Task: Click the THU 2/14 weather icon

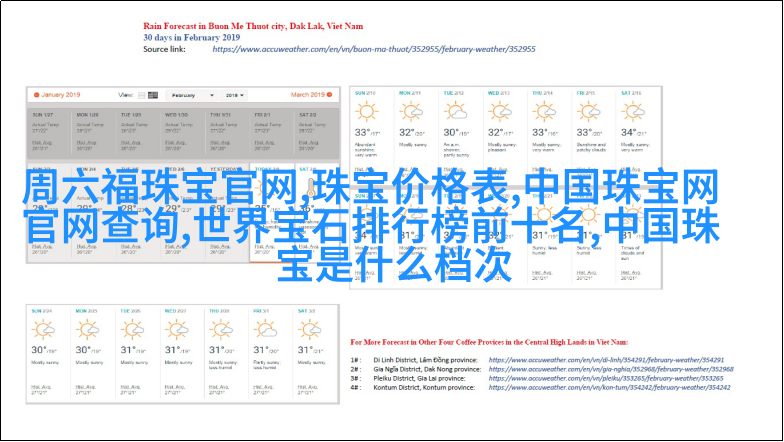Action: coord(544,112)
